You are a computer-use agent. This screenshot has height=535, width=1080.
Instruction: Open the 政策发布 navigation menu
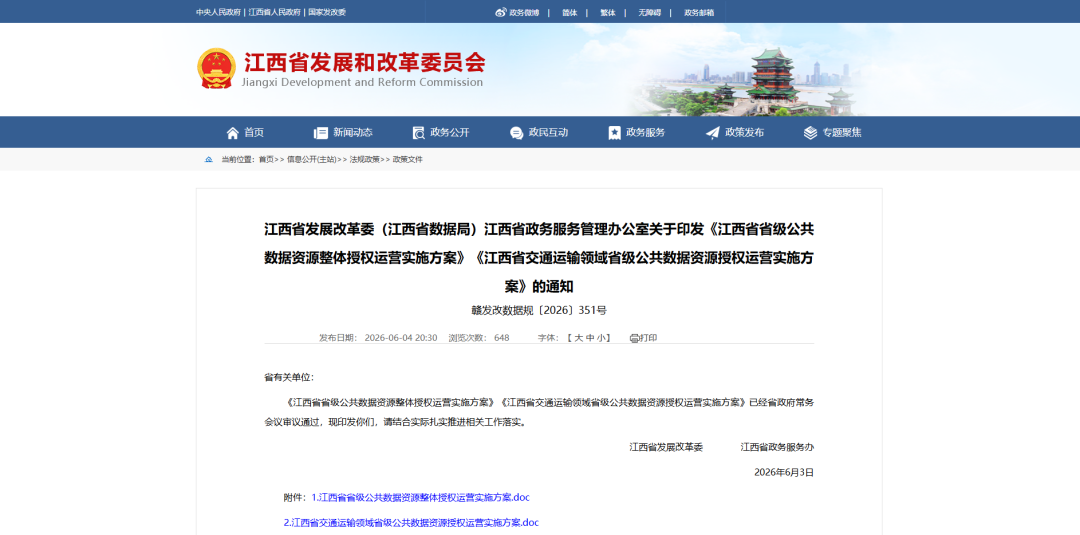[x=735, y=133]
